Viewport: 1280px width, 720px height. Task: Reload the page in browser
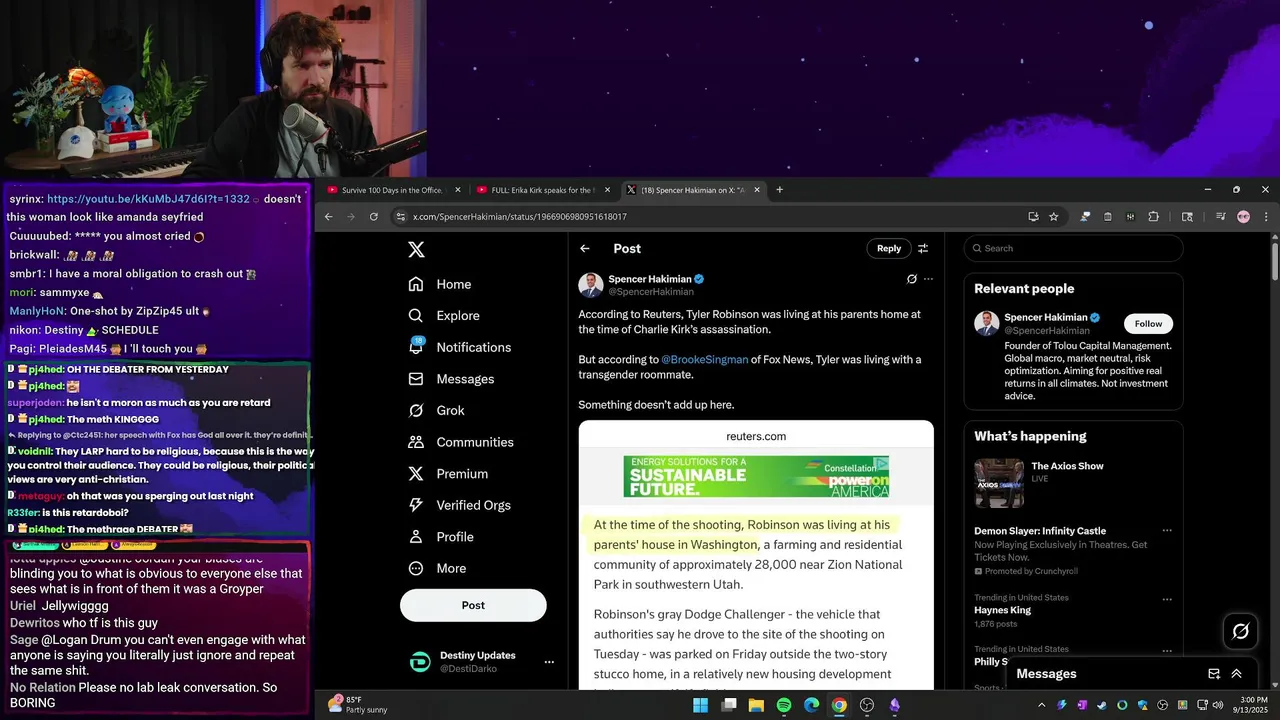pyautogui.click(x=374, y=216)
